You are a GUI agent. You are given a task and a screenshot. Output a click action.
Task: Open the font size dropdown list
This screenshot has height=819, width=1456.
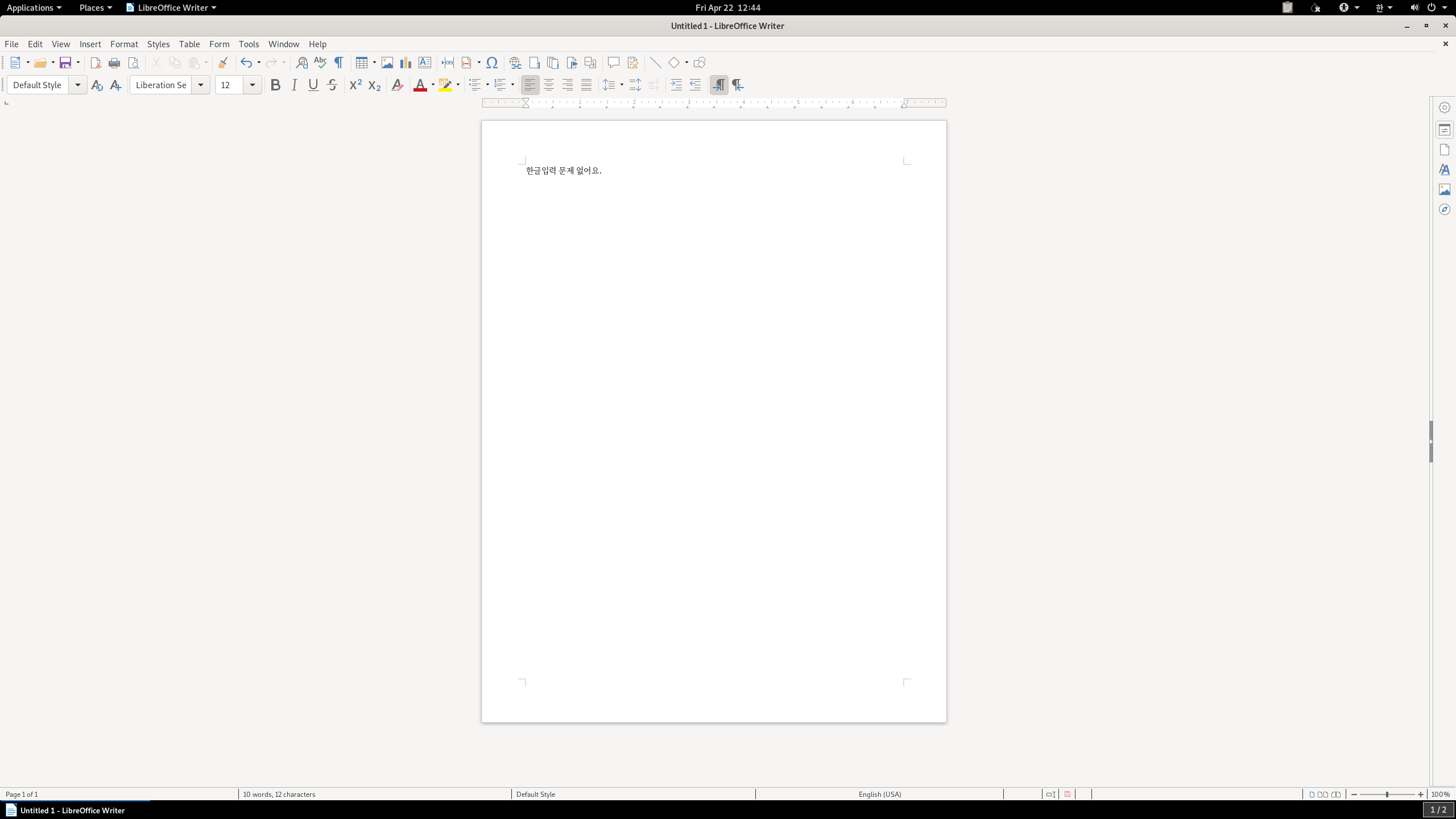(x=253, y=85)
